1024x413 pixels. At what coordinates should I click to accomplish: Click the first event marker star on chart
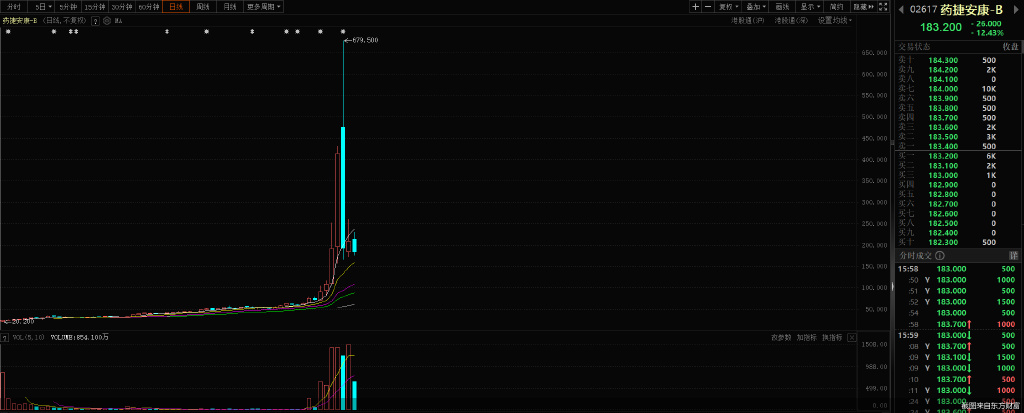[x=8, y=31]
